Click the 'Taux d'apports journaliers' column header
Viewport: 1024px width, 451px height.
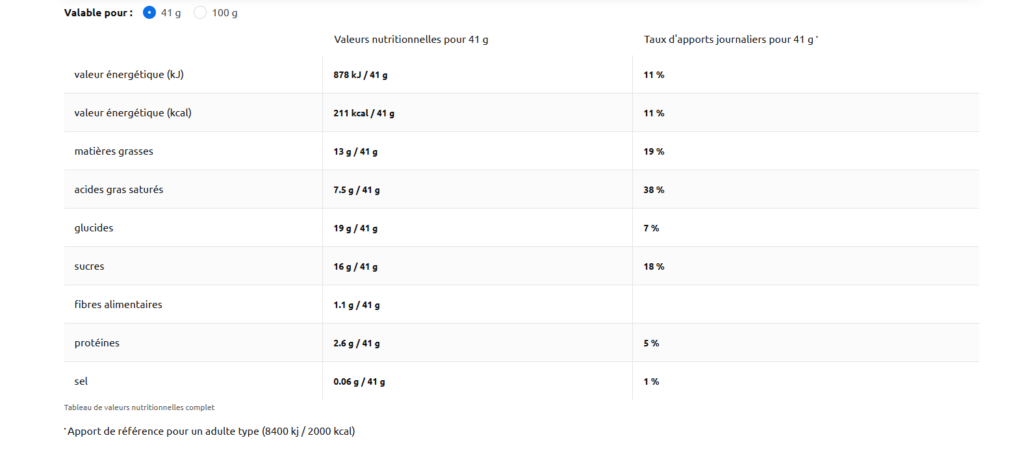point(730,39)
